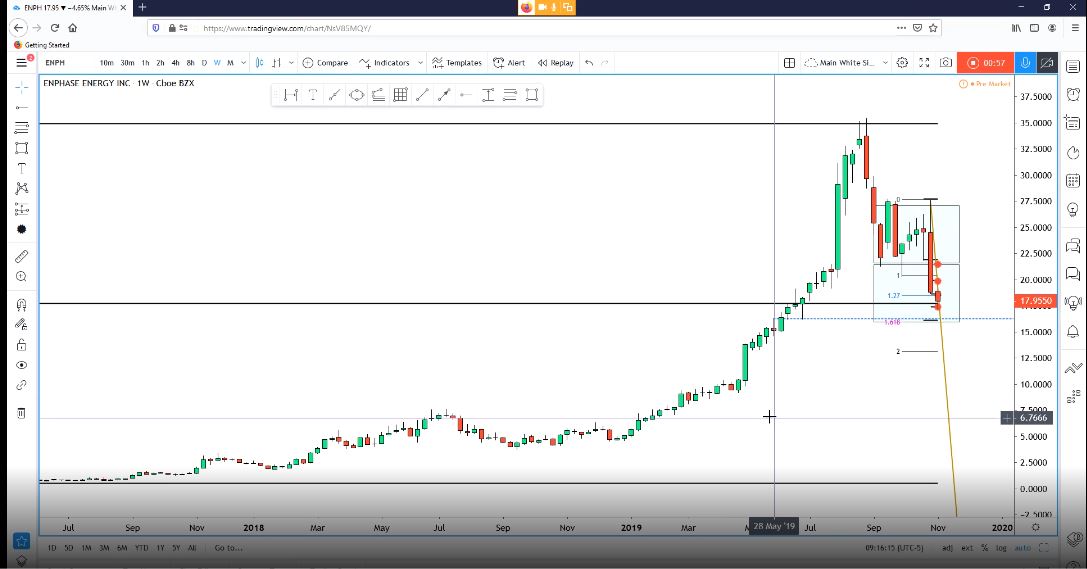The height and width of the screenshot is (569, 1087).
Task: Open the notifications bell panel
Action: (1072, 331)
